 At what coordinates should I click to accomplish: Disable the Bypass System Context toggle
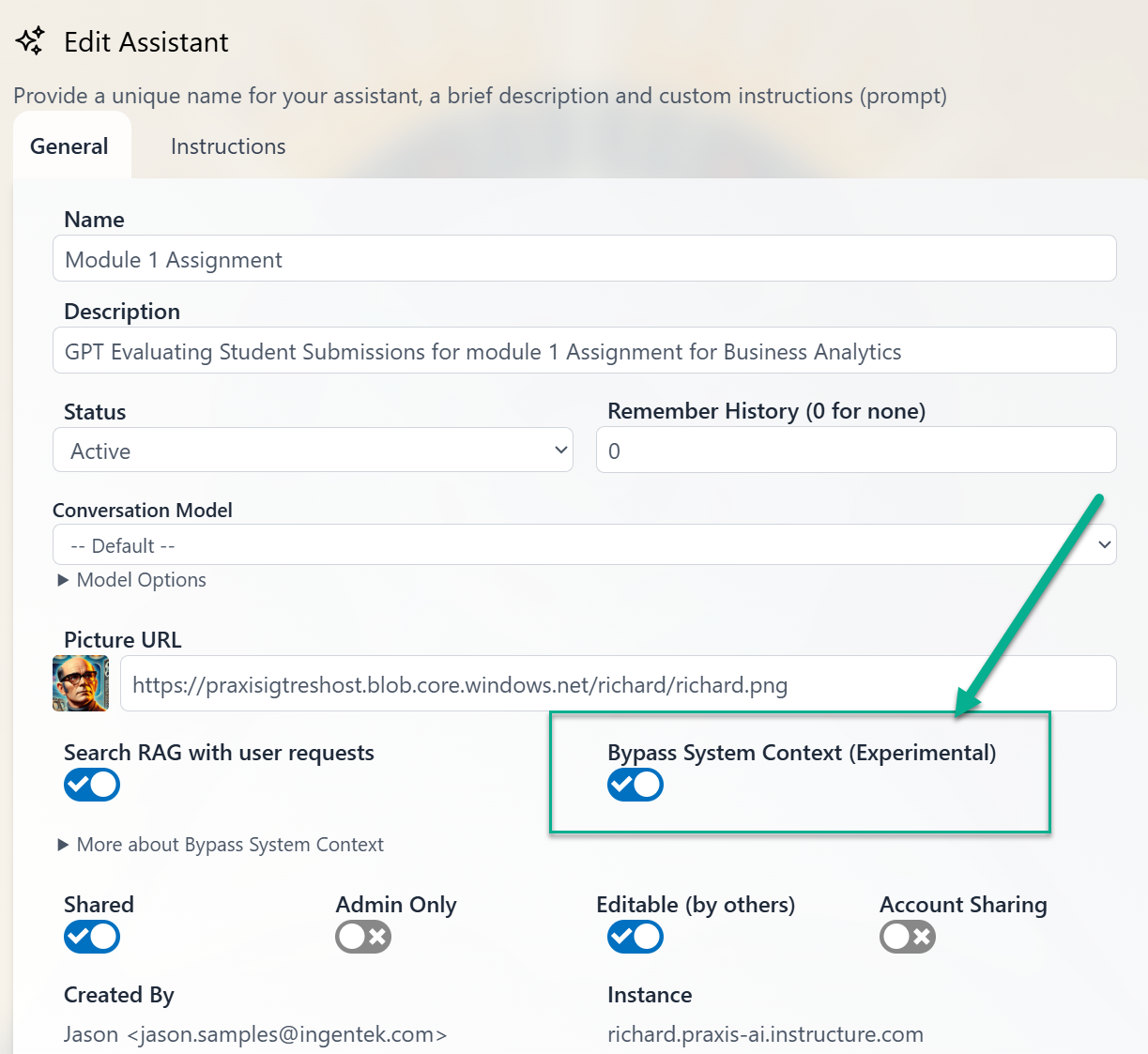(635, 785)
